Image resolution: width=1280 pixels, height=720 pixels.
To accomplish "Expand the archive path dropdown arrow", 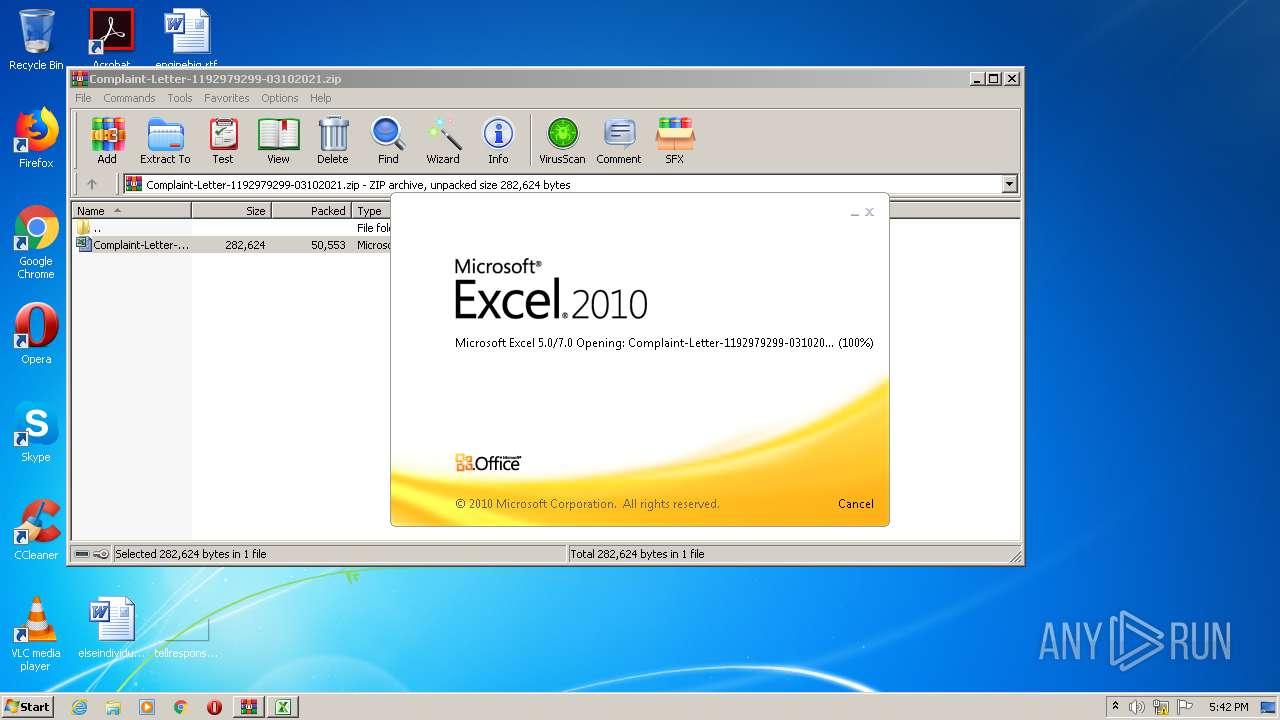I will pyautogui.click(x=1009, y=184).
